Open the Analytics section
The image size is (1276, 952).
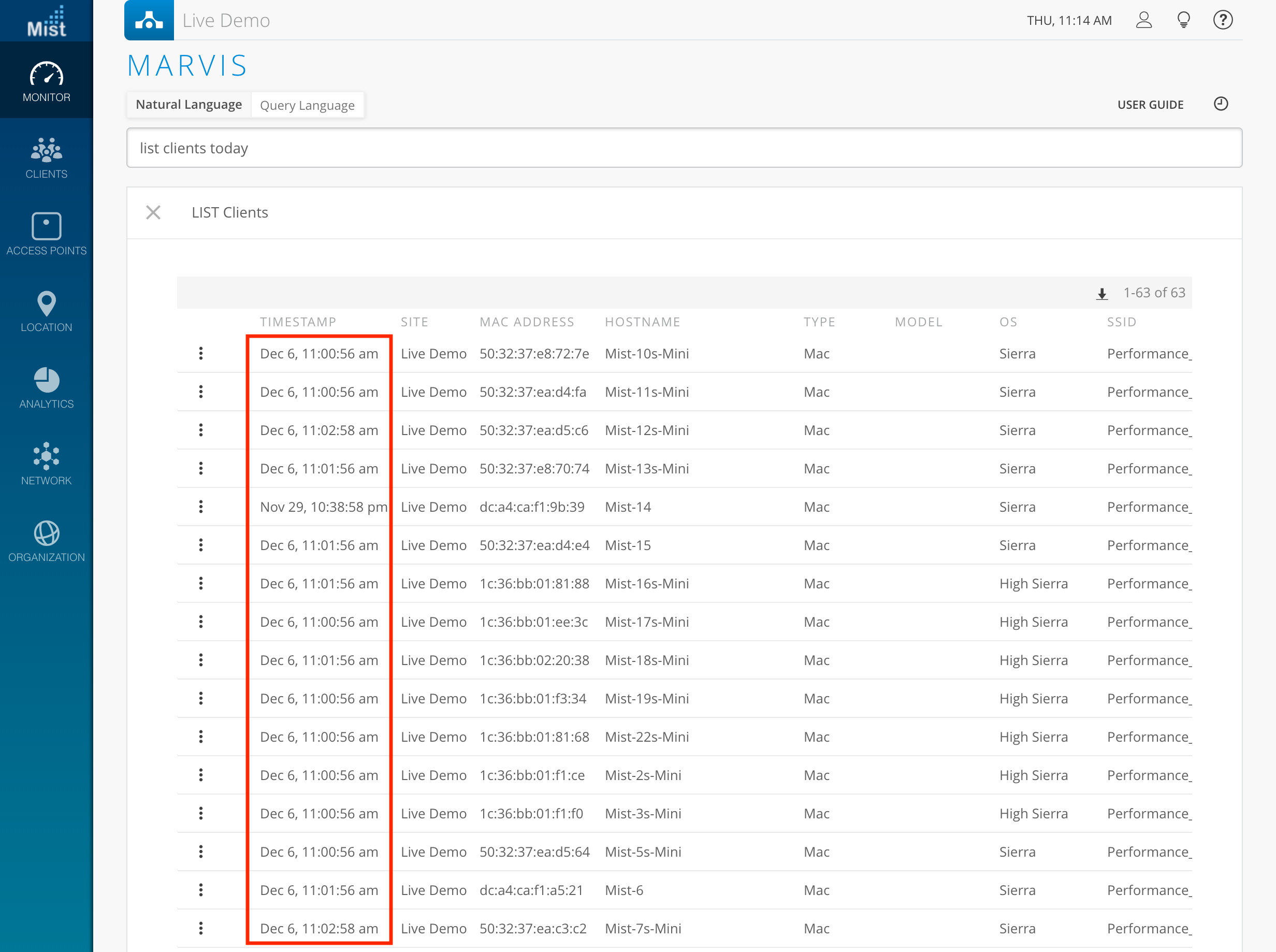(46, 388)
